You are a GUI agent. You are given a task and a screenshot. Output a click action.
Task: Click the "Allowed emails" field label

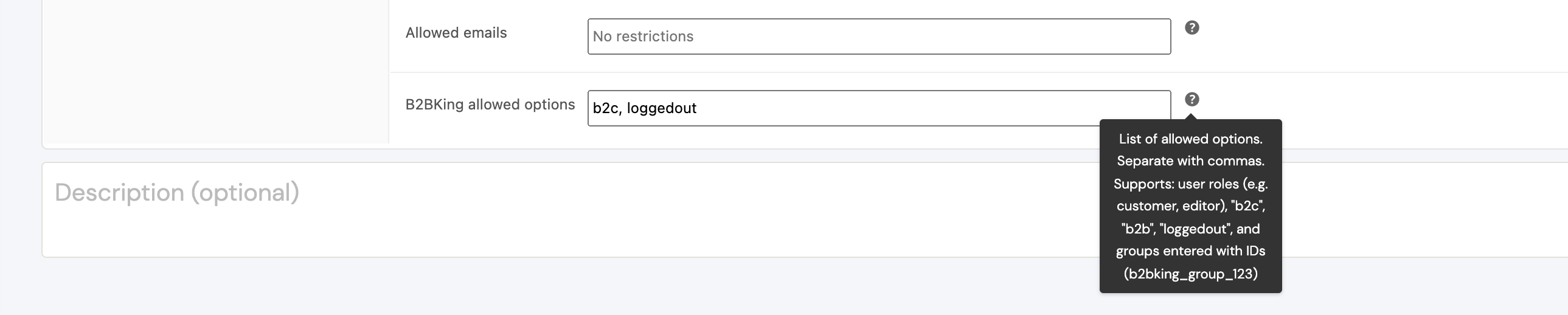pos(456,33)
